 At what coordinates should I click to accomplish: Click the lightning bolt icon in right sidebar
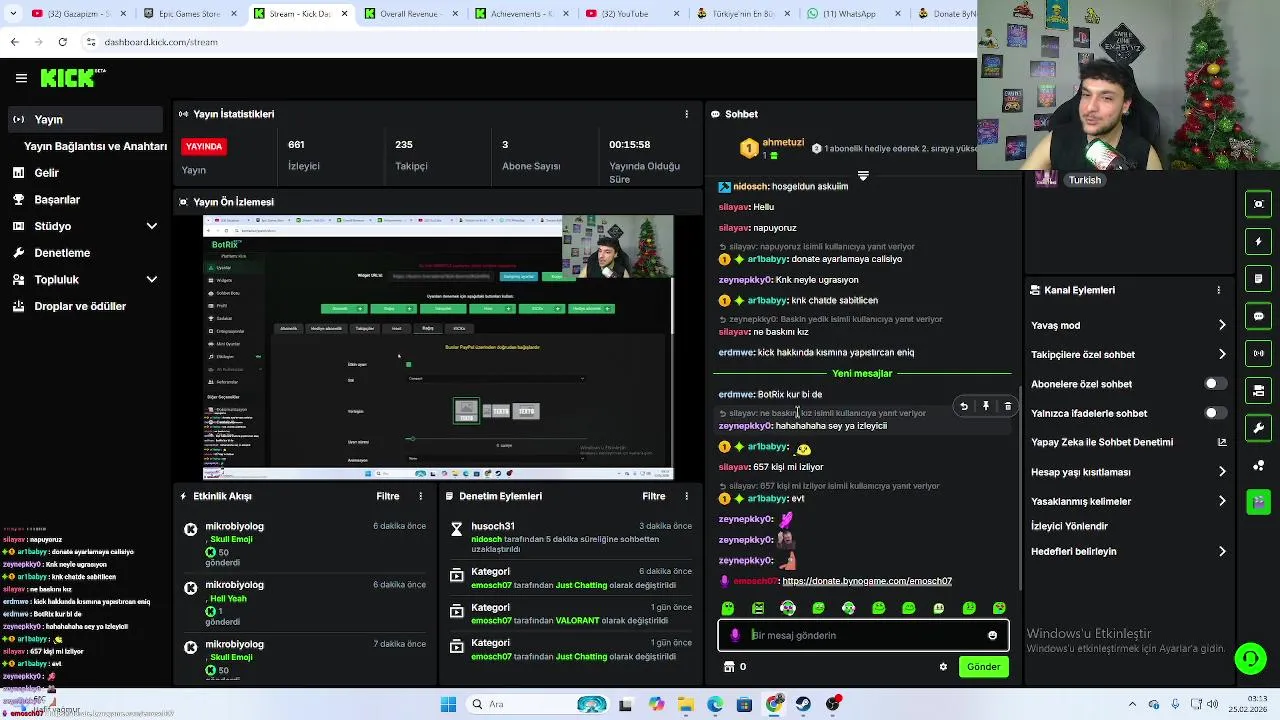(1259, 241)
